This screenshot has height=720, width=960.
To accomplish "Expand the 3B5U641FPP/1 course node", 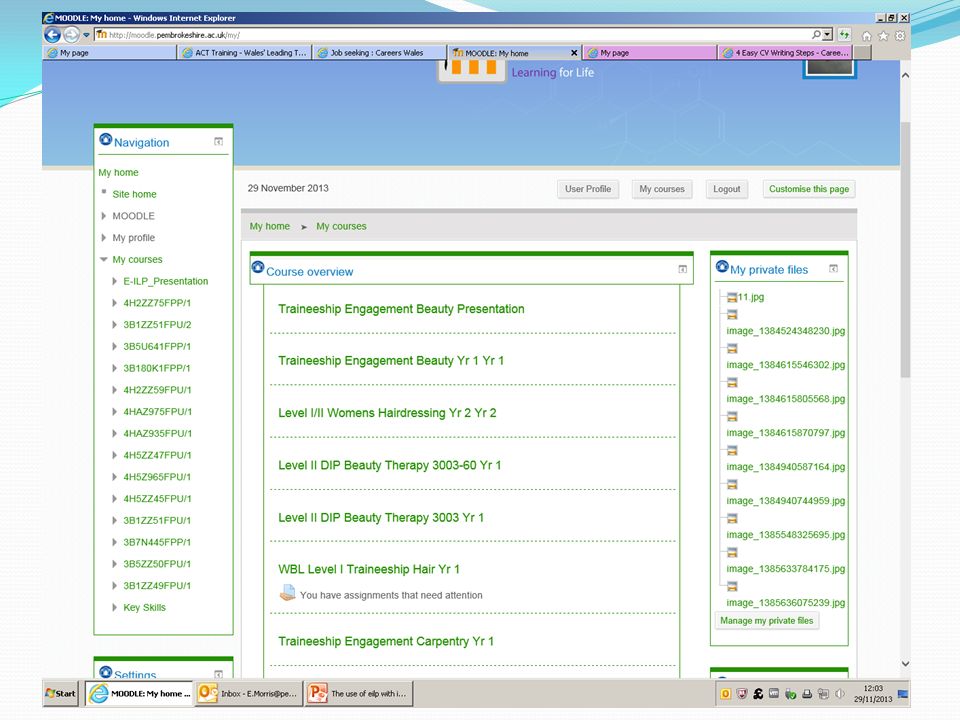I will click(x=114, y=347).
